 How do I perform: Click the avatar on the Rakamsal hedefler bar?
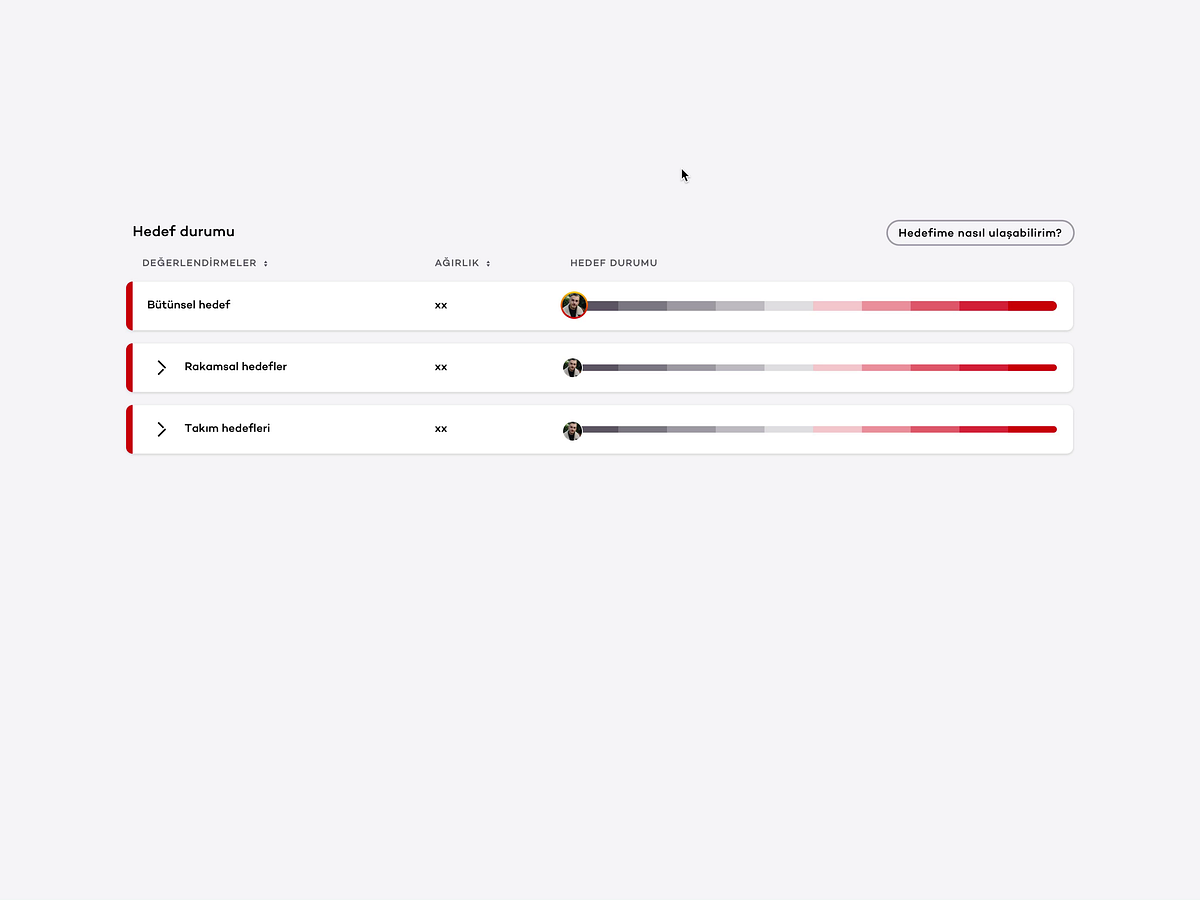(x=572, y=368)
